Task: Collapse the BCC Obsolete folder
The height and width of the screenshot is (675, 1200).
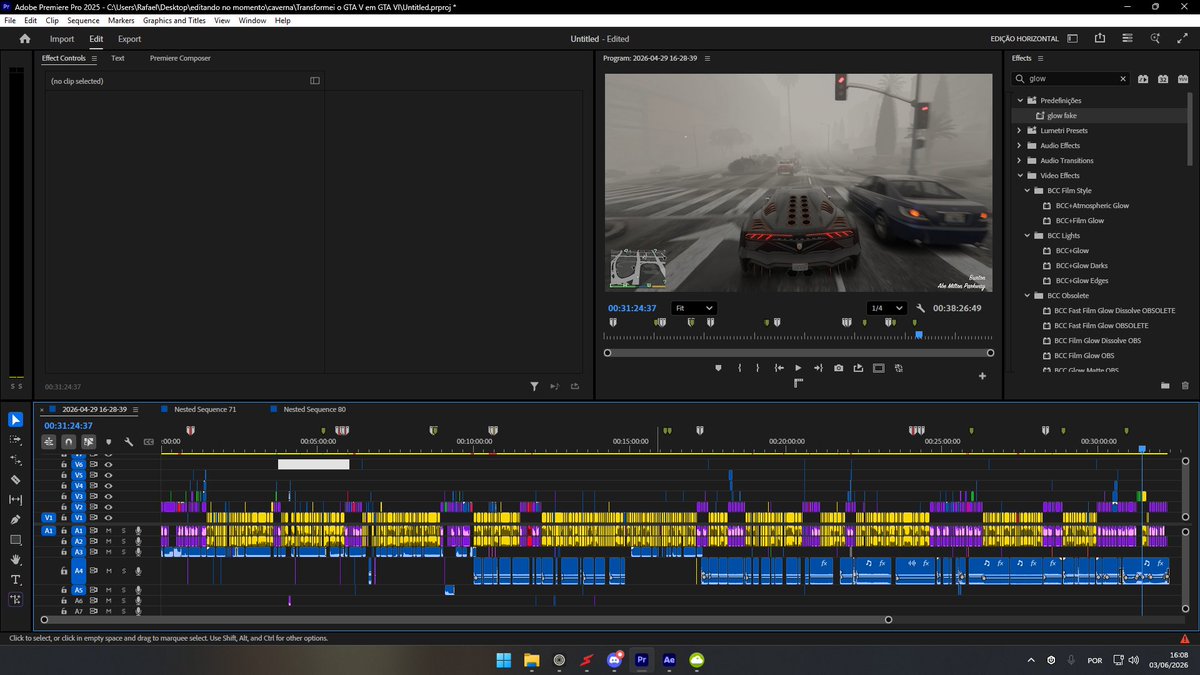Action: click(x=1026, y=295)
